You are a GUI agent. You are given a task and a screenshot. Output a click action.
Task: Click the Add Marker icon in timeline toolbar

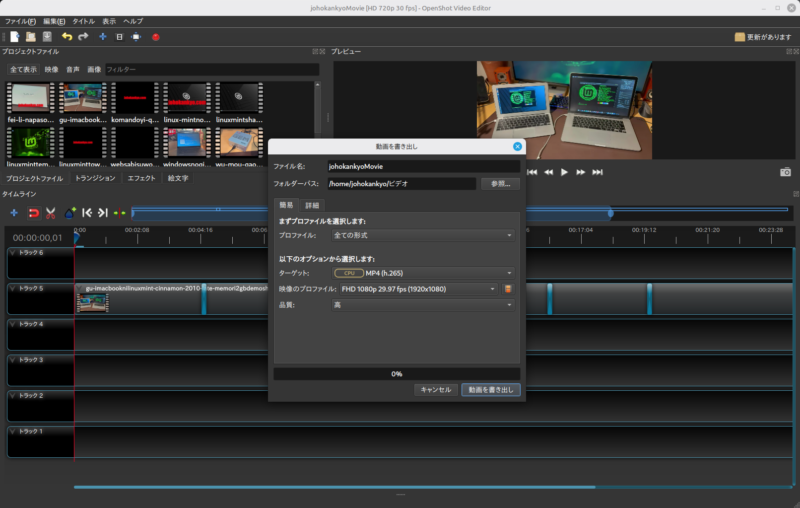point(70,213)
